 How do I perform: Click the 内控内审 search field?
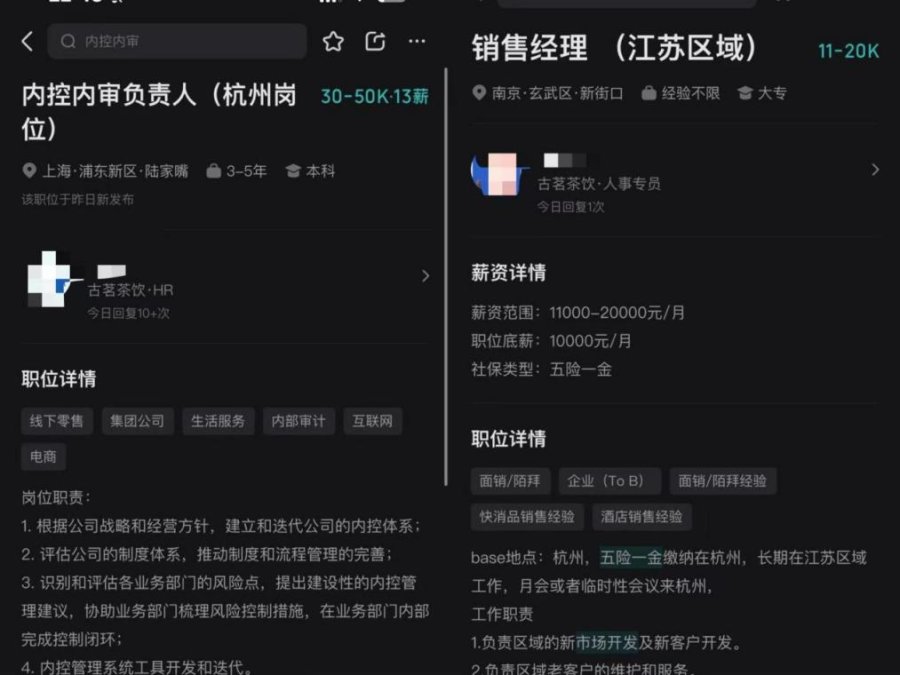[x=177, y=41]
